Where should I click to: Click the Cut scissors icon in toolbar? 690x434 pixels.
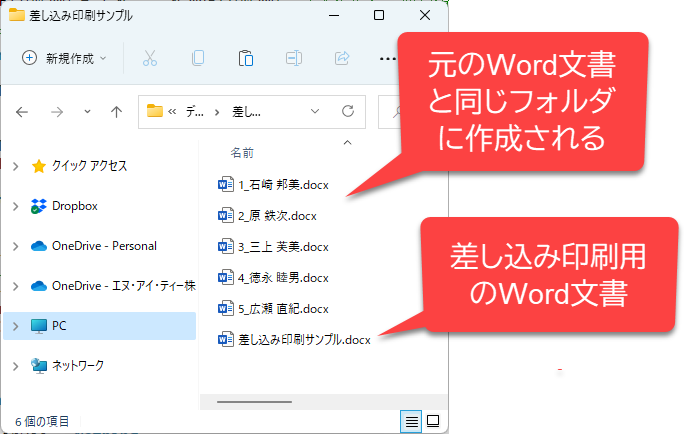pos(150,58)
